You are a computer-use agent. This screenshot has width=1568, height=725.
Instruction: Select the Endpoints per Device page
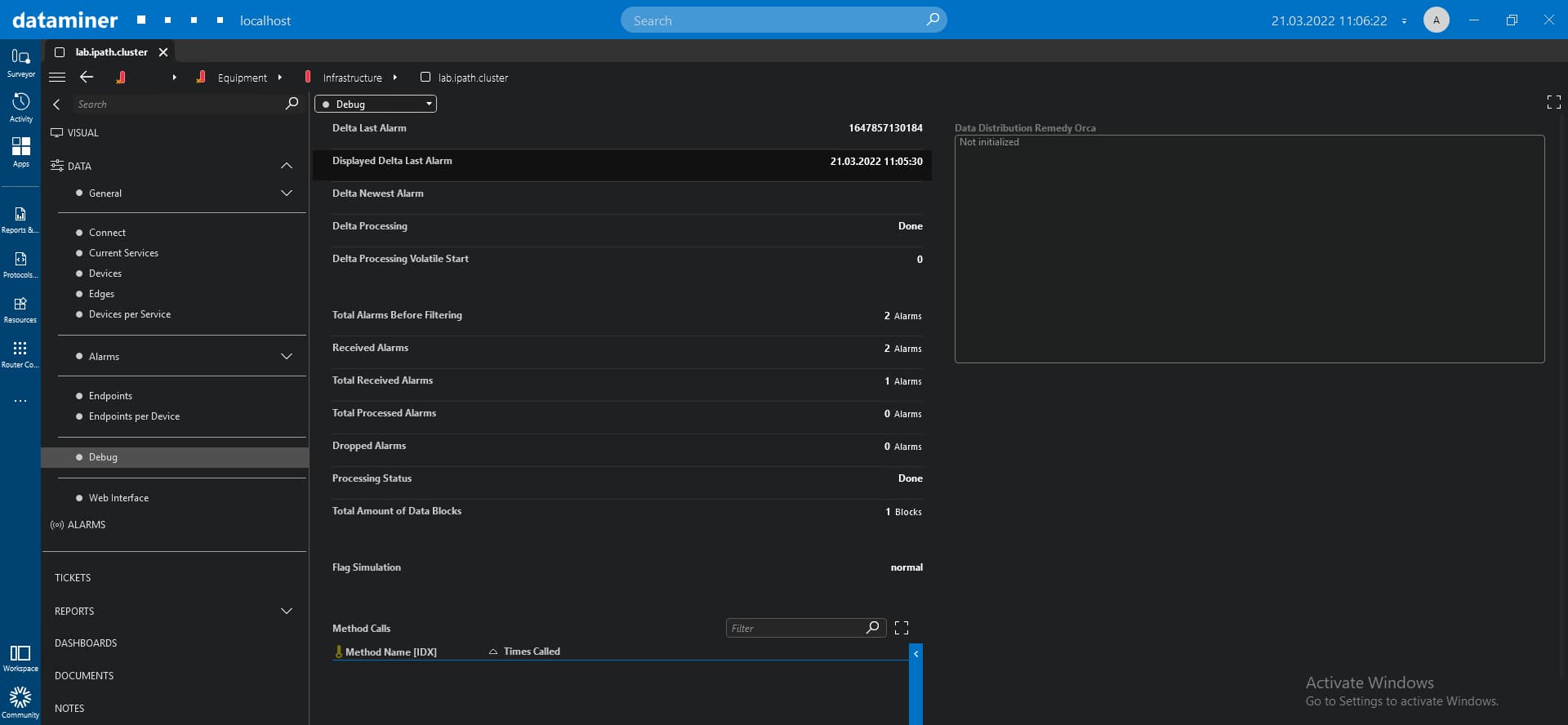pos(134,416)
